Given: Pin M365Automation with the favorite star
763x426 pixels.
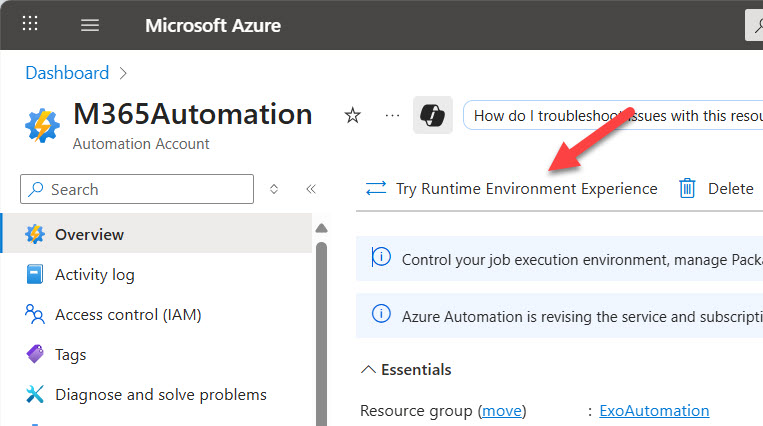Looking at the screenshot, I should pos(352,116).
